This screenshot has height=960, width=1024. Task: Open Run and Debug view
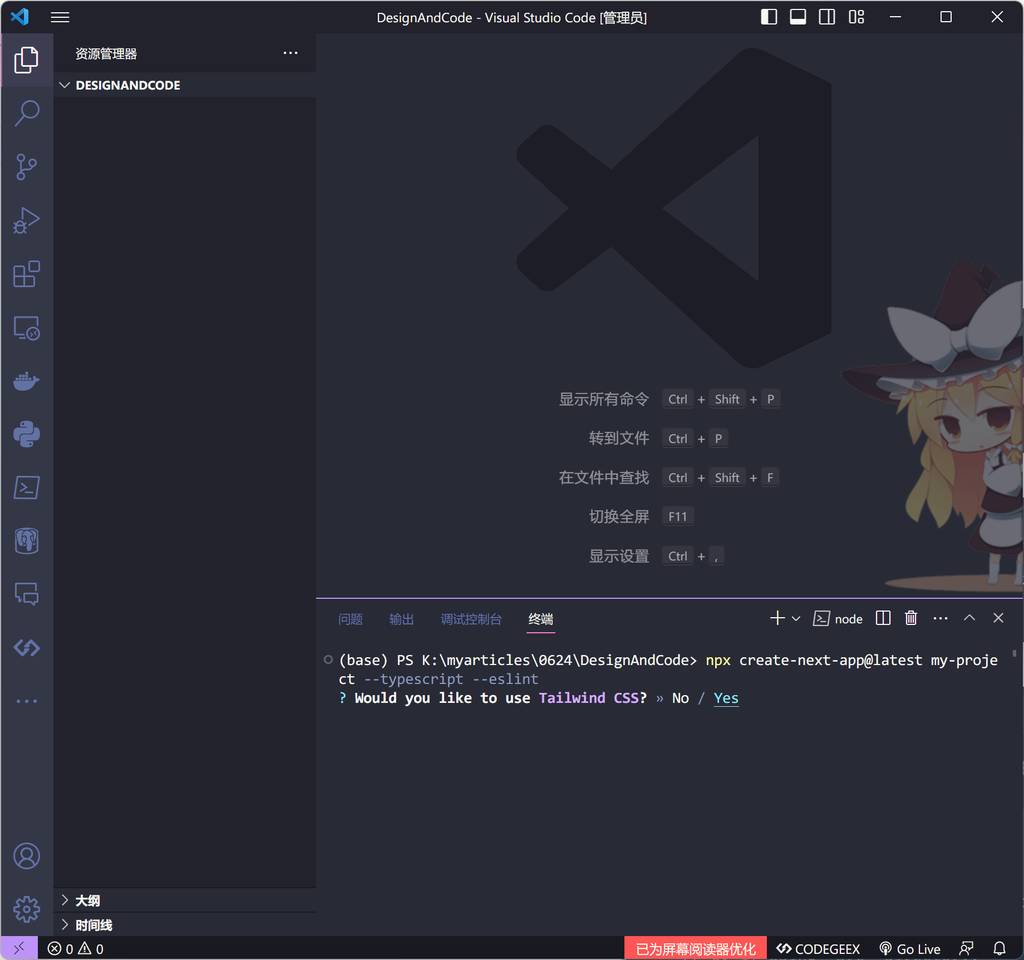coord(27,220)
